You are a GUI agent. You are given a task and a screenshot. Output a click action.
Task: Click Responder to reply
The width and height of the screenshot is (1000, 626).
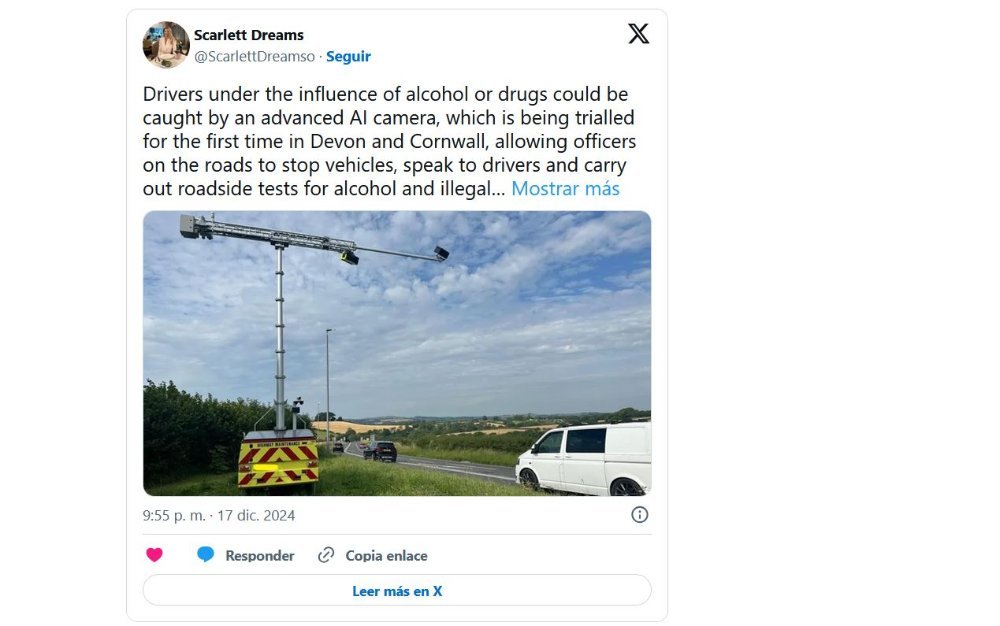(x=260, y=556)
